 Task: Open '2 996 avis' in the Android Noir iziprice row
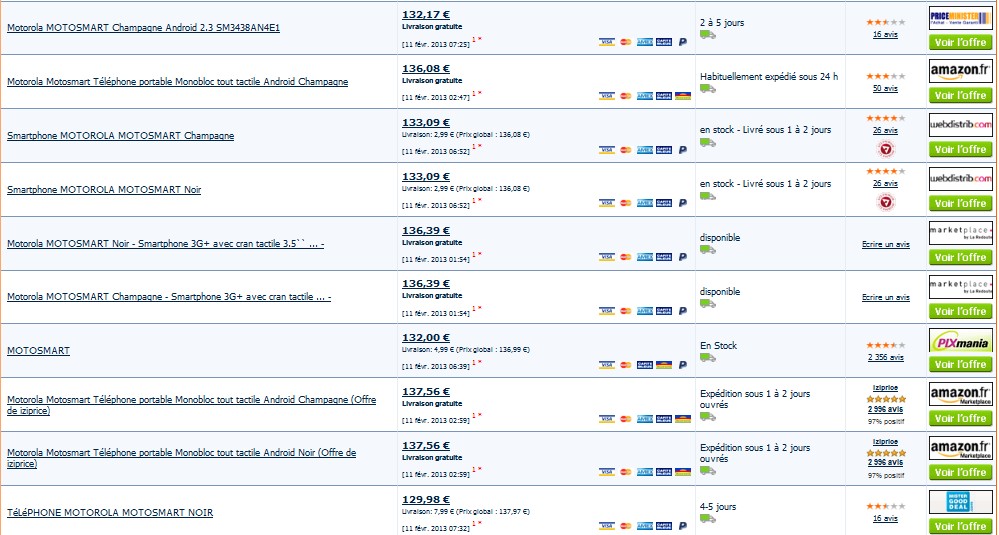click(x=886, y=462)
